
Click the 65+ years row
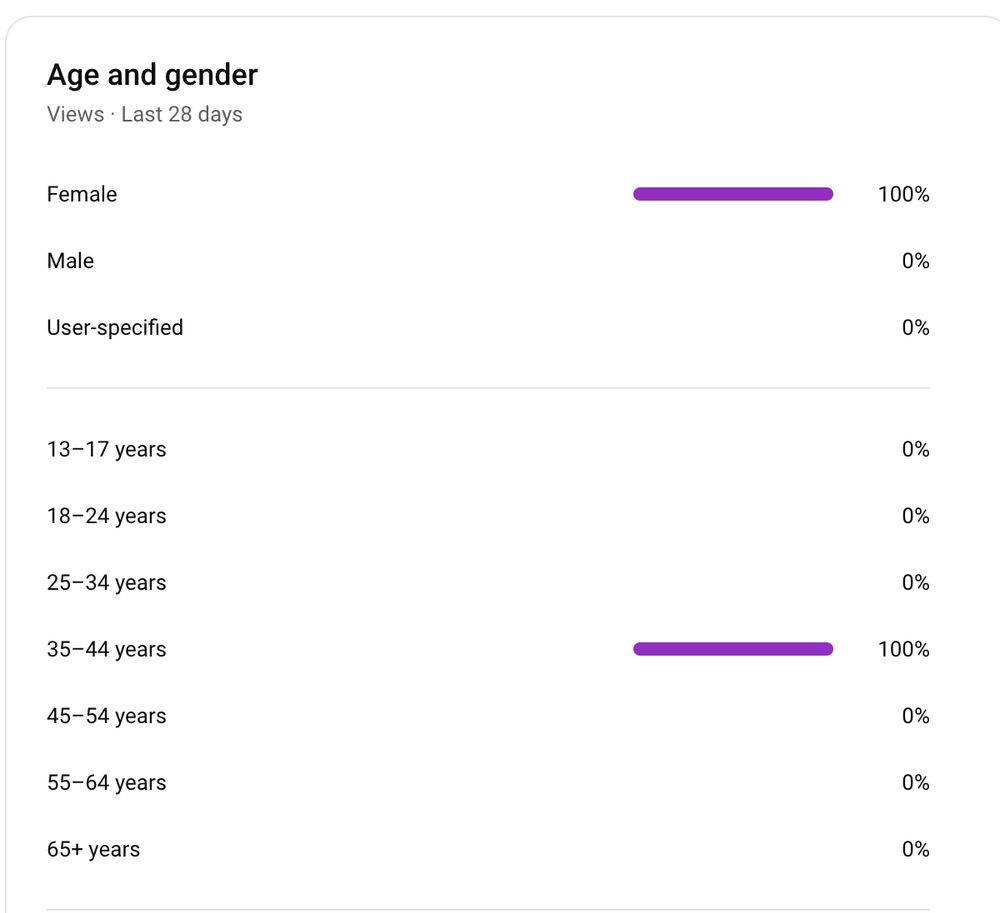489,849
